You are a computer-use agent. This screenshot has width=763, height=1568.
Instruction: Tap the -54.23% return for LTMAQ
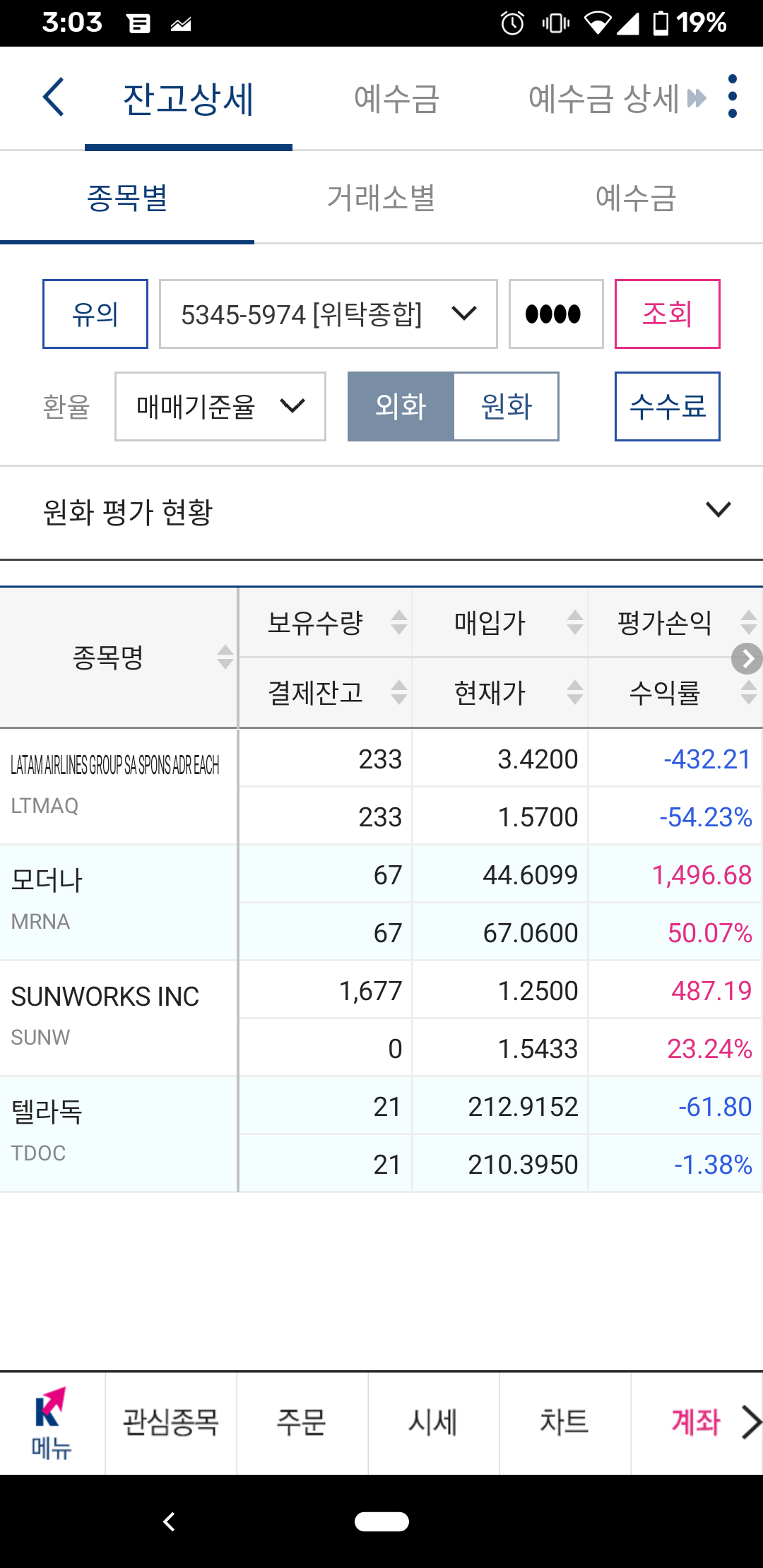click(x=706, y=817)
